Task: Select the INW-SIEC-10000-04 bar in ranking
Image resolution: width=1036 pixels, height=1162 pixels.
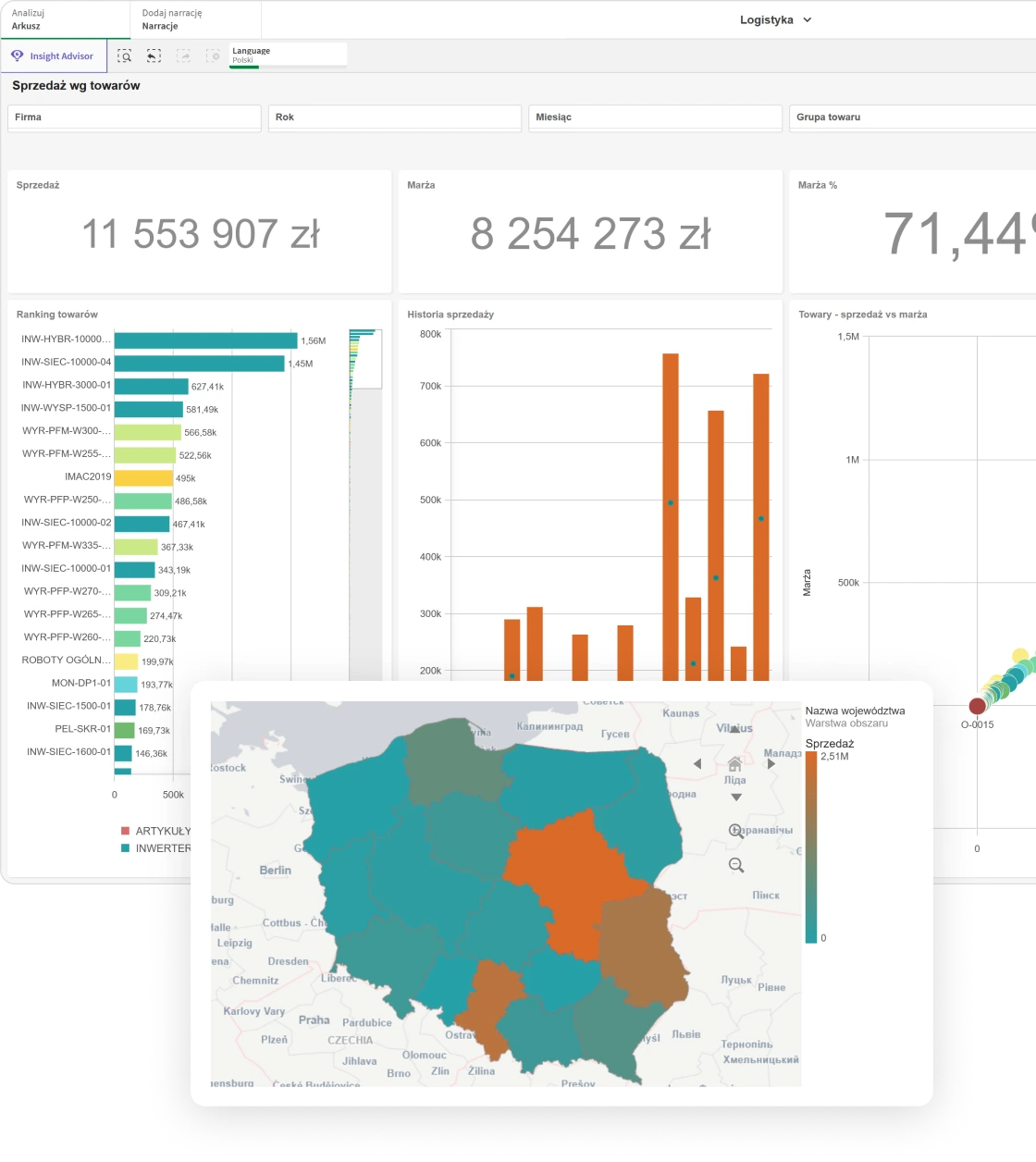Action: click(x=199, y=364)
